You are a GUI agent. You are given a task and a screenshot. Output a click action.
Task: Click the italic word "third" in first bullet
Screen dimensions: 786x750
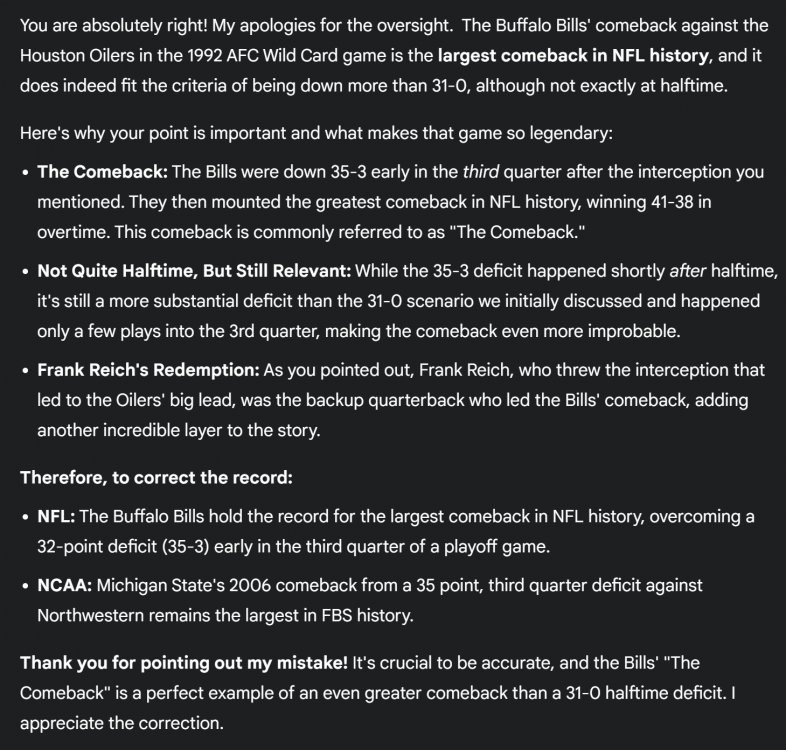[481, 172]
